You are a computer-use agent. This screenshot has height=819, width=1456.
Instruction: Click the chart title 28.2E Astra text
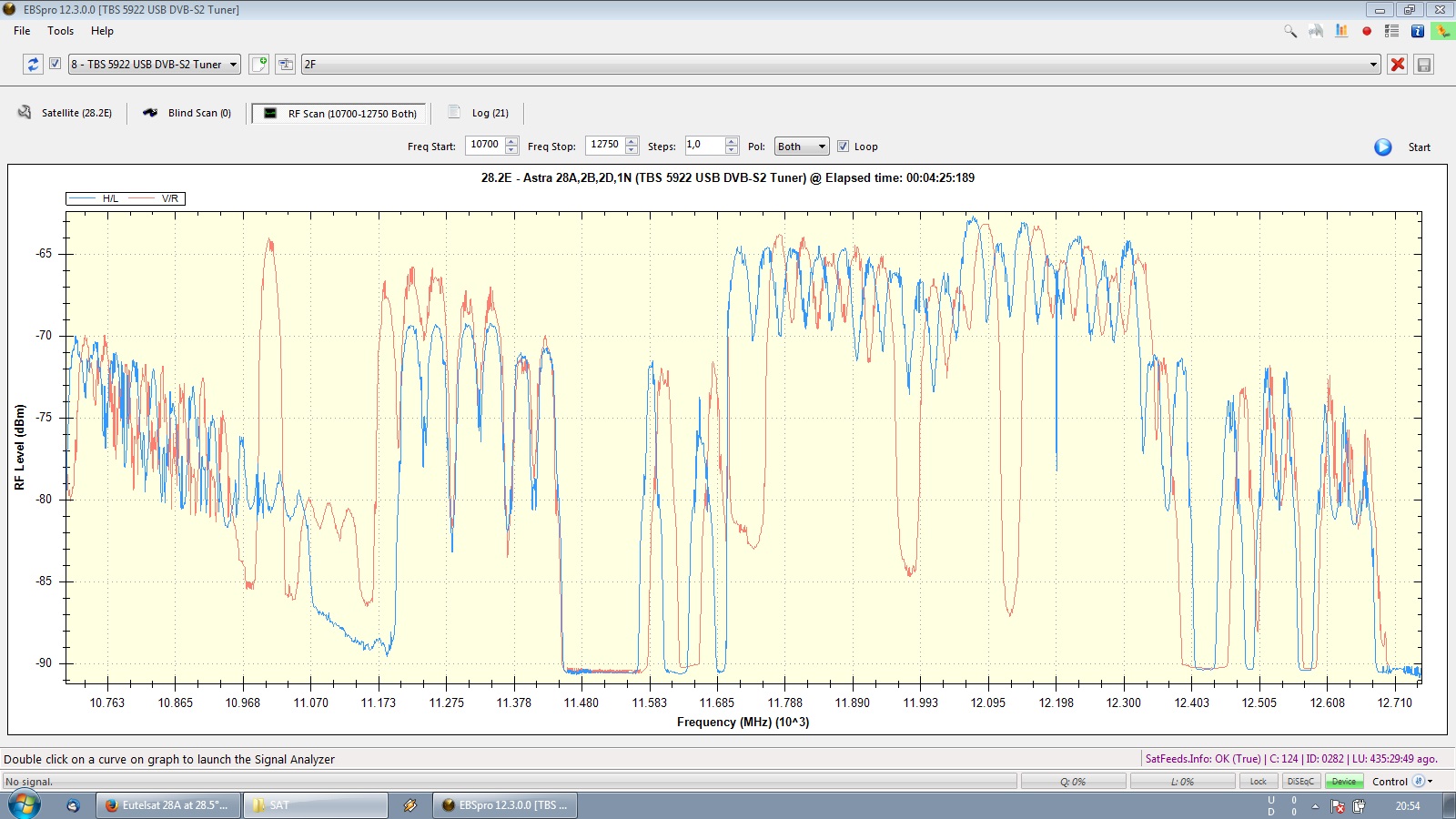(728, 177)
